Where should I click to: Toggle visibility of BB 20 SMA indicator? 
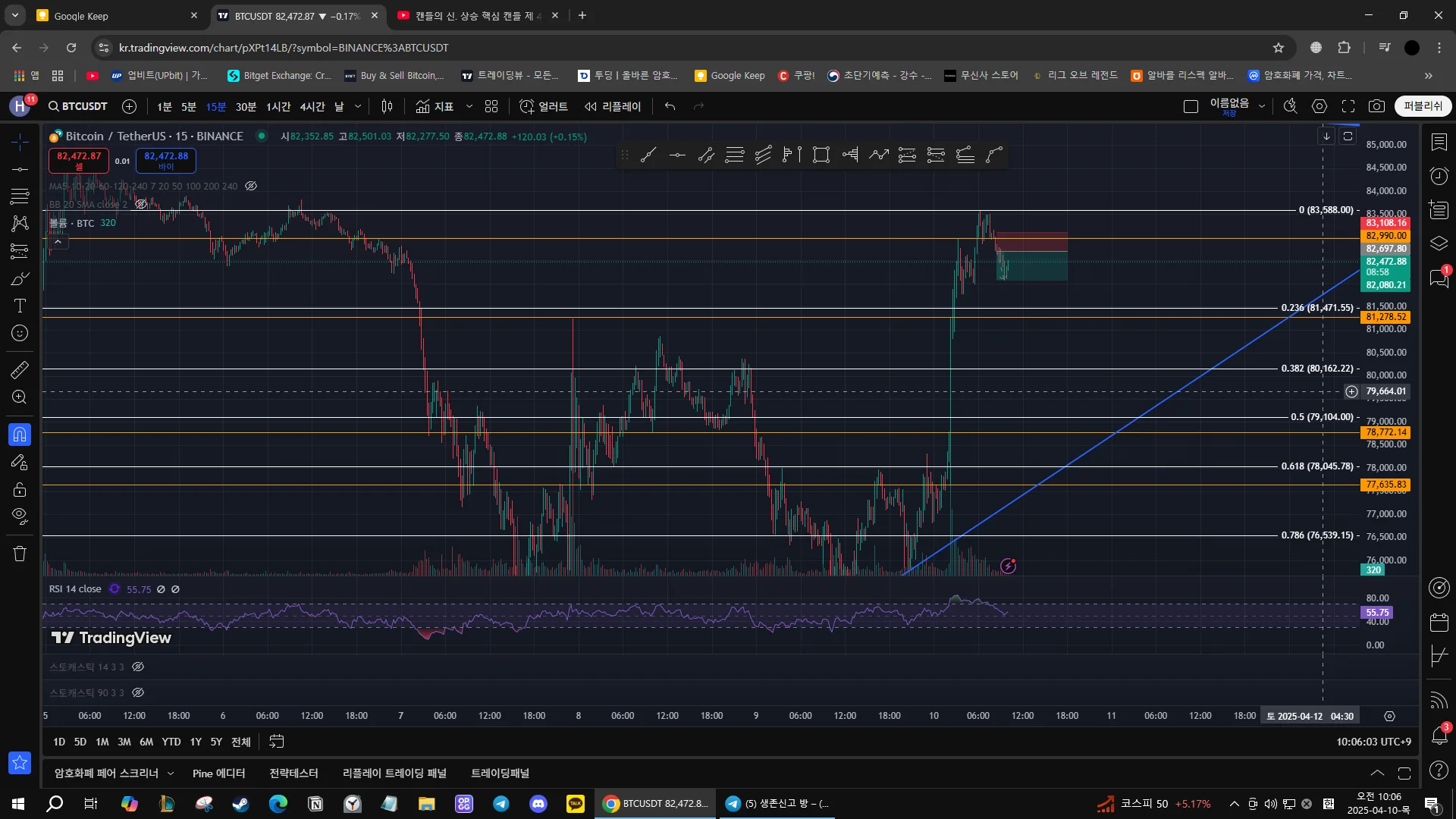pos(141,204)
